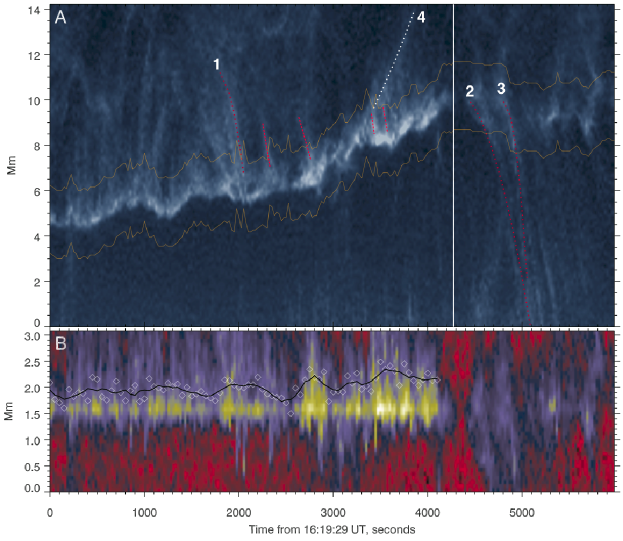
Task: Click the 3.0 tick label on panel B axis
Action: (x=33, y=336)
